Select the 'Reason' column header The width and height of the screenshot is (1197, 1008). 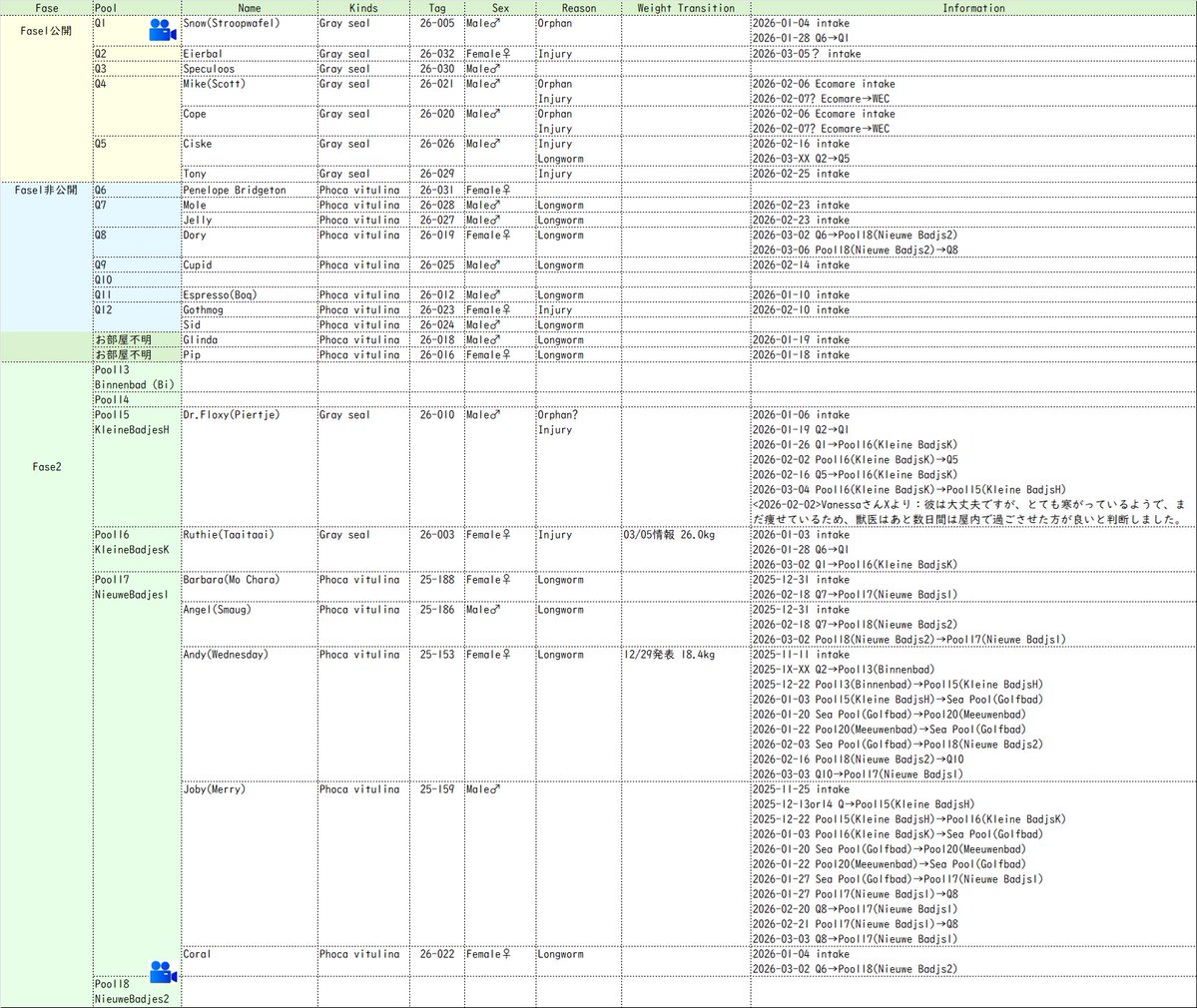(x=579, y=8)
